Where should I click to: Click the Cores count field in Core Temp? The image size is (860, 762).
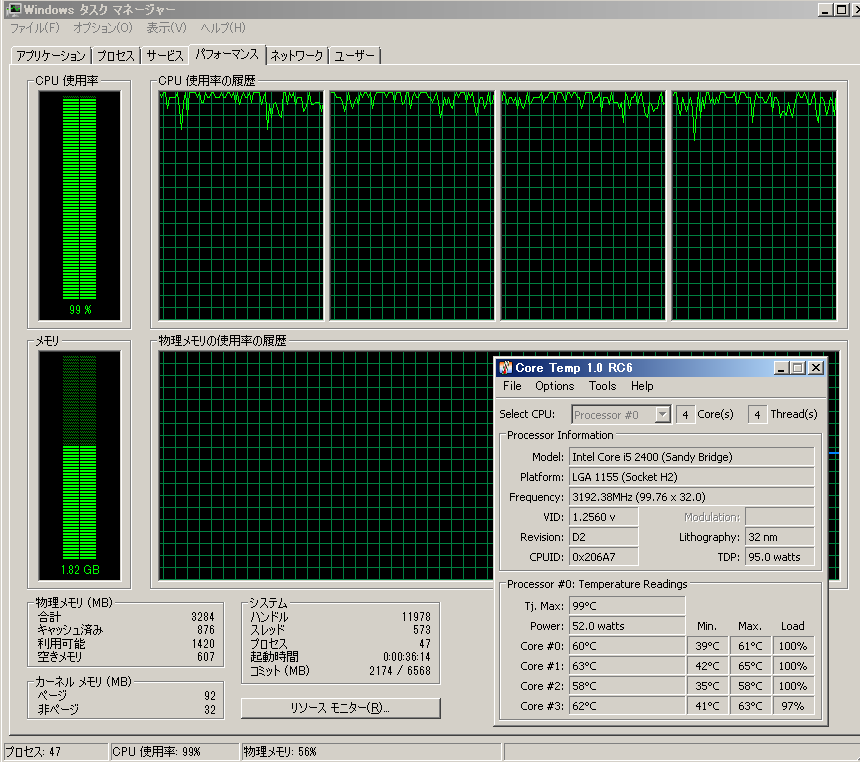tap(685, 415)
